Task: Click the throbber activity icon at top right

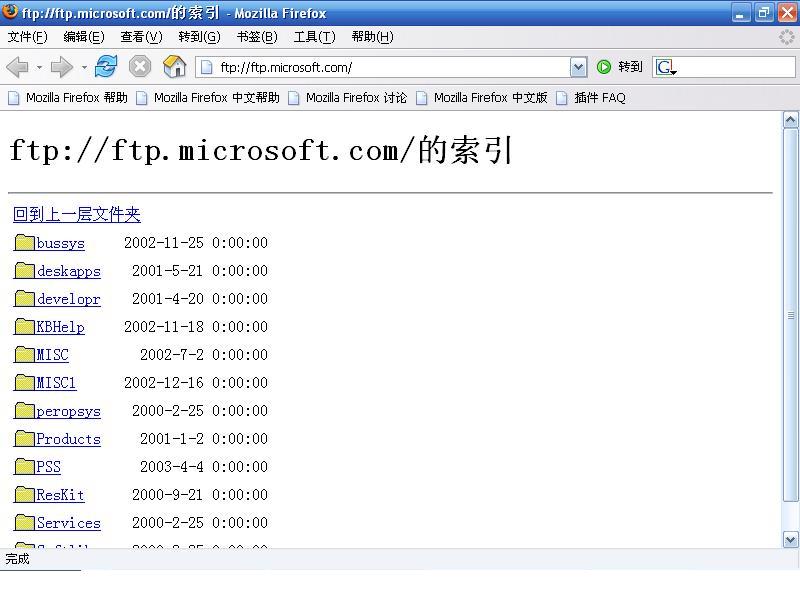Action: 787,37
